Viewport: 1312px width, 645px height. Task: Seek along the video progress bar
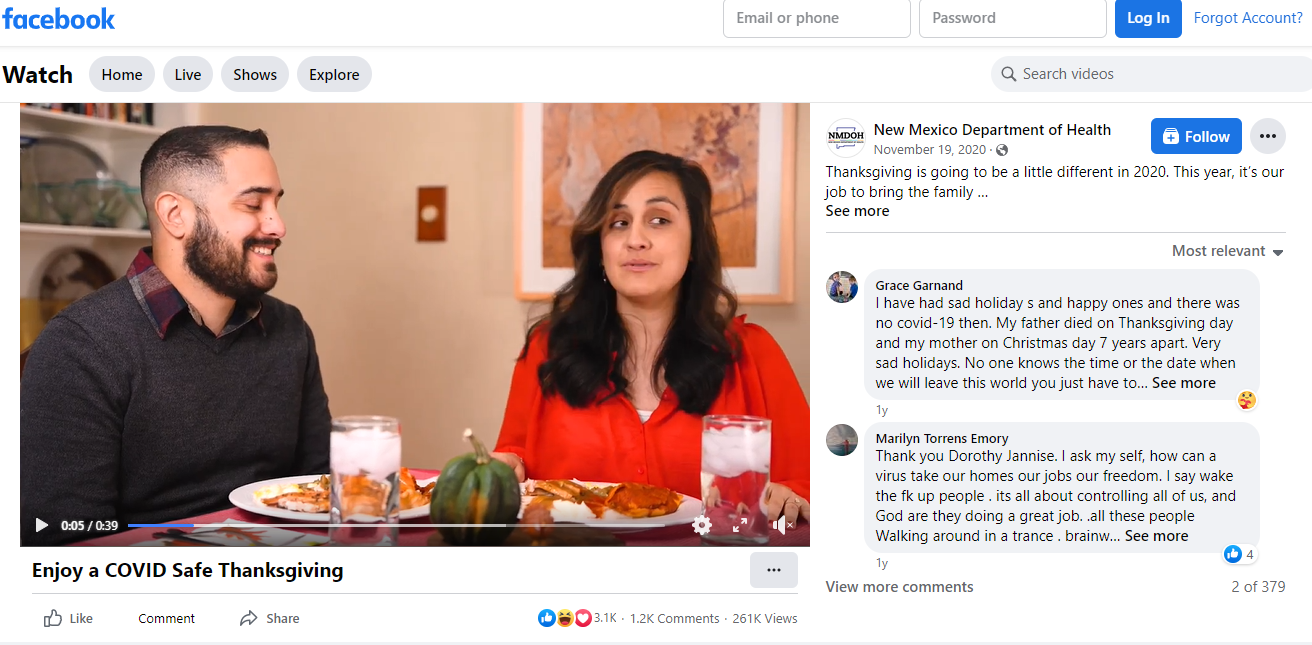point(400,525)
